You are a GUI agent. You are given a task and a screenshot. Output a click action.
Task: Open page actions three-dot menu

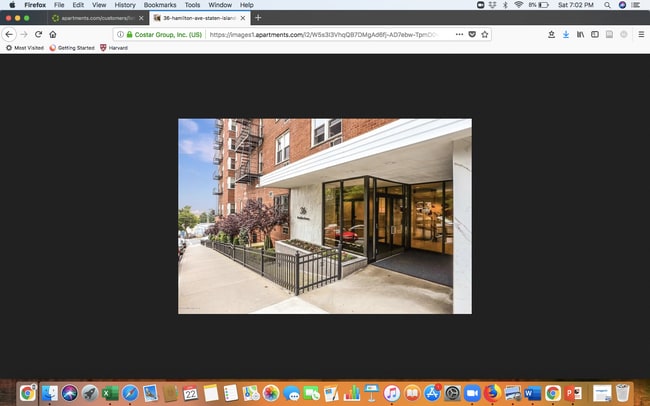pos(459,34)
